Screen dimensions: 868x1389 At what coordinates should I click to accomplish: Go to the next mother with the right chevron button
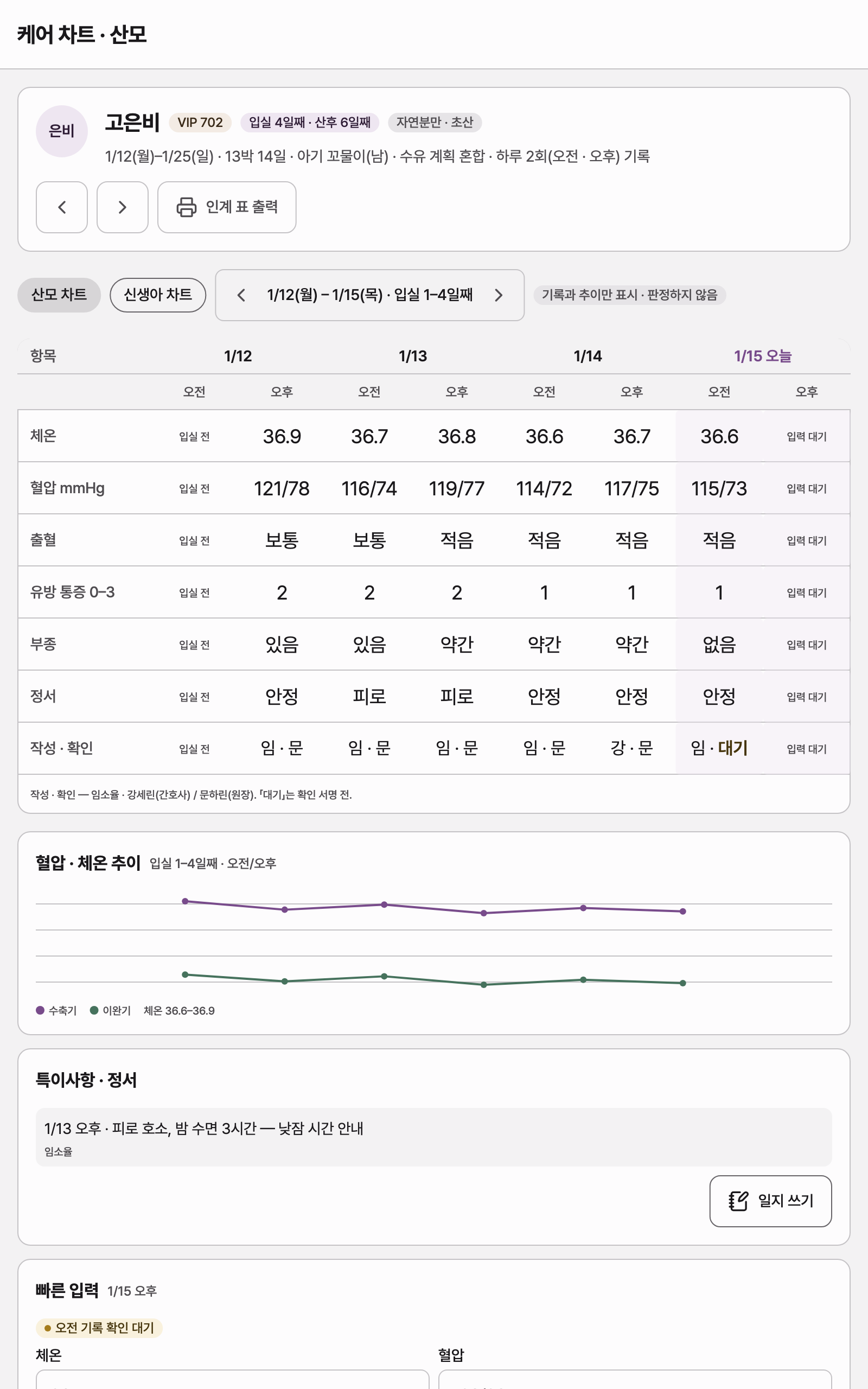pos(122,207)
